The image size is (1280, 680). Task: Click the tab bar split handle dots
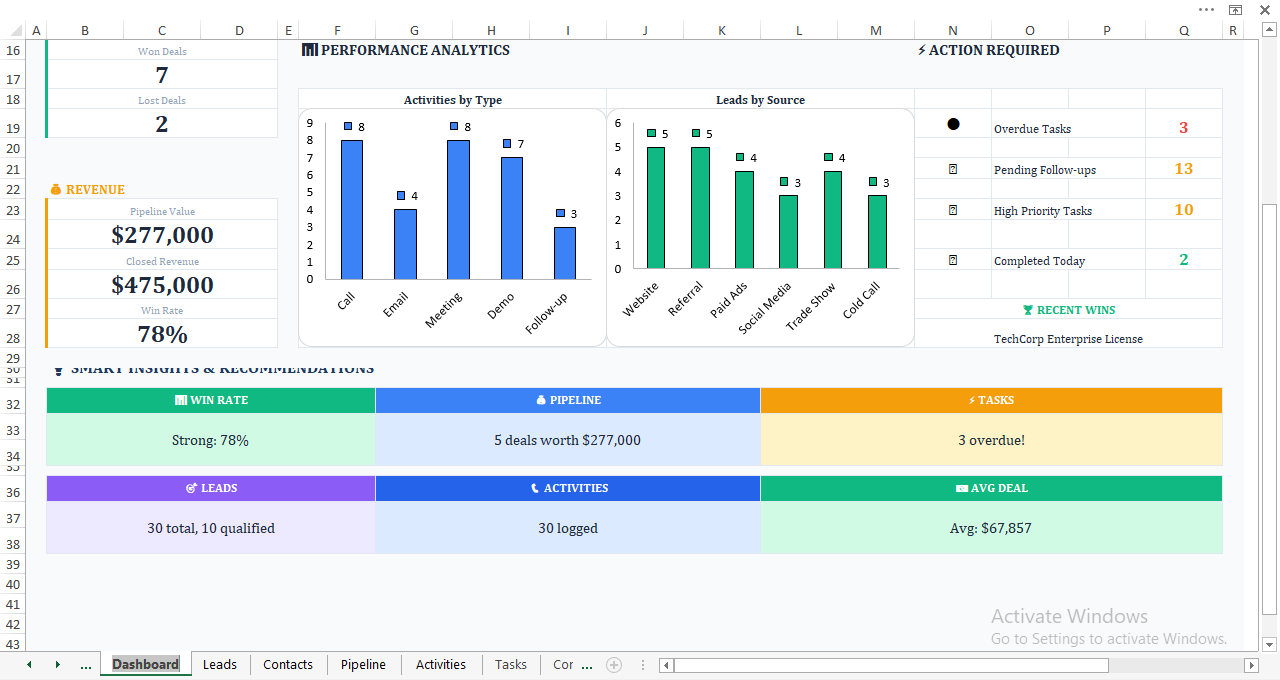642,665
